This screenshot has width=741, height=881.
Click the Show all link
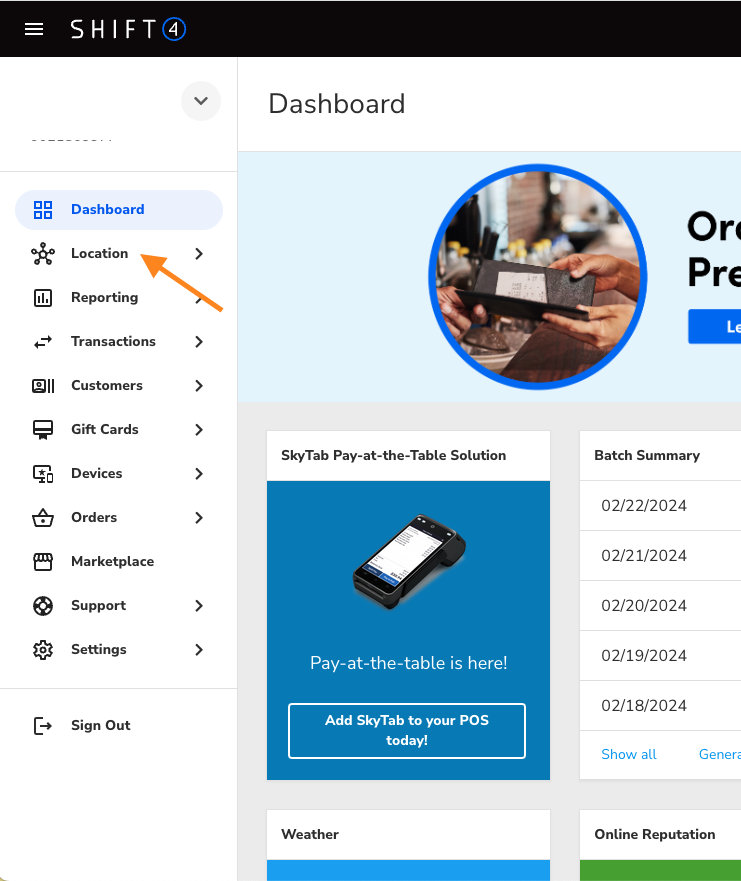[629, 754]
